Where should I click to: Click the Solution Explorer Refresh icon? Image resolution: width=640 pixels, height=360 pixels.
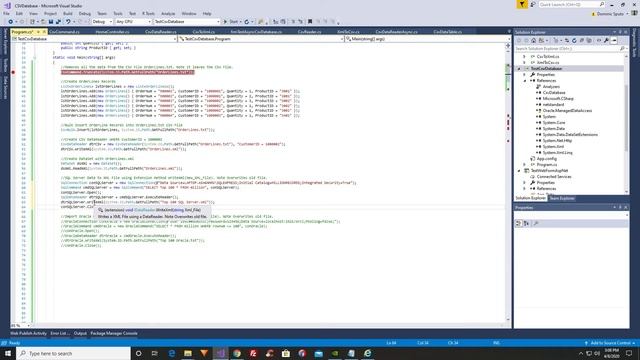pos(574,40)
